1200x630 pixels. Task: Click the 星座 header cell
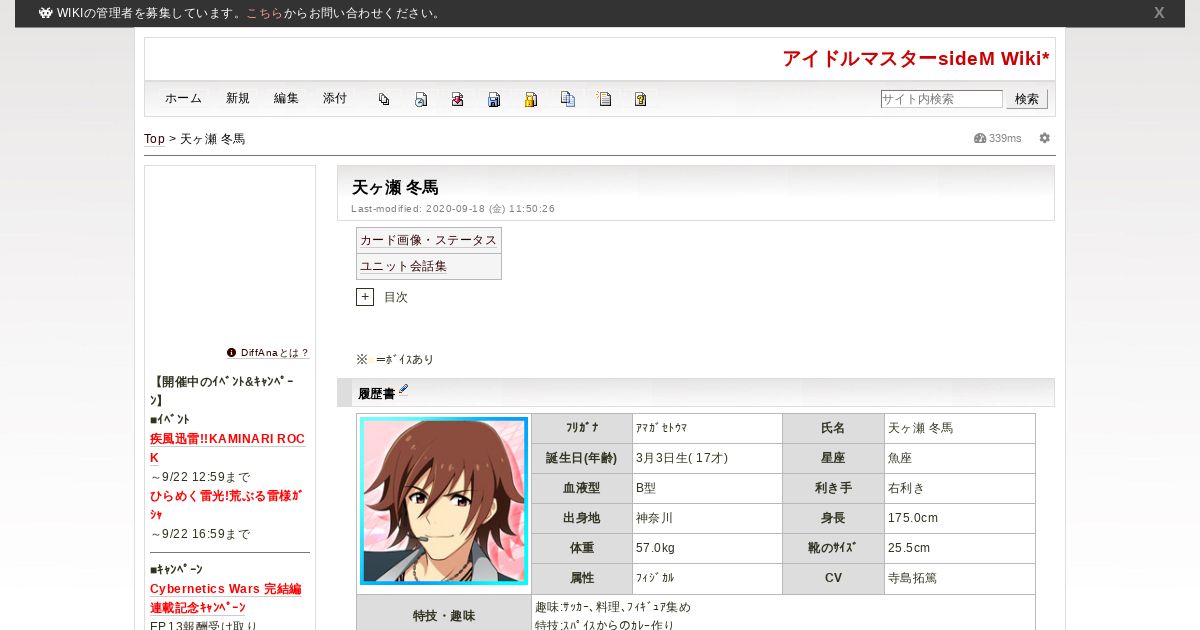point(833,458)
